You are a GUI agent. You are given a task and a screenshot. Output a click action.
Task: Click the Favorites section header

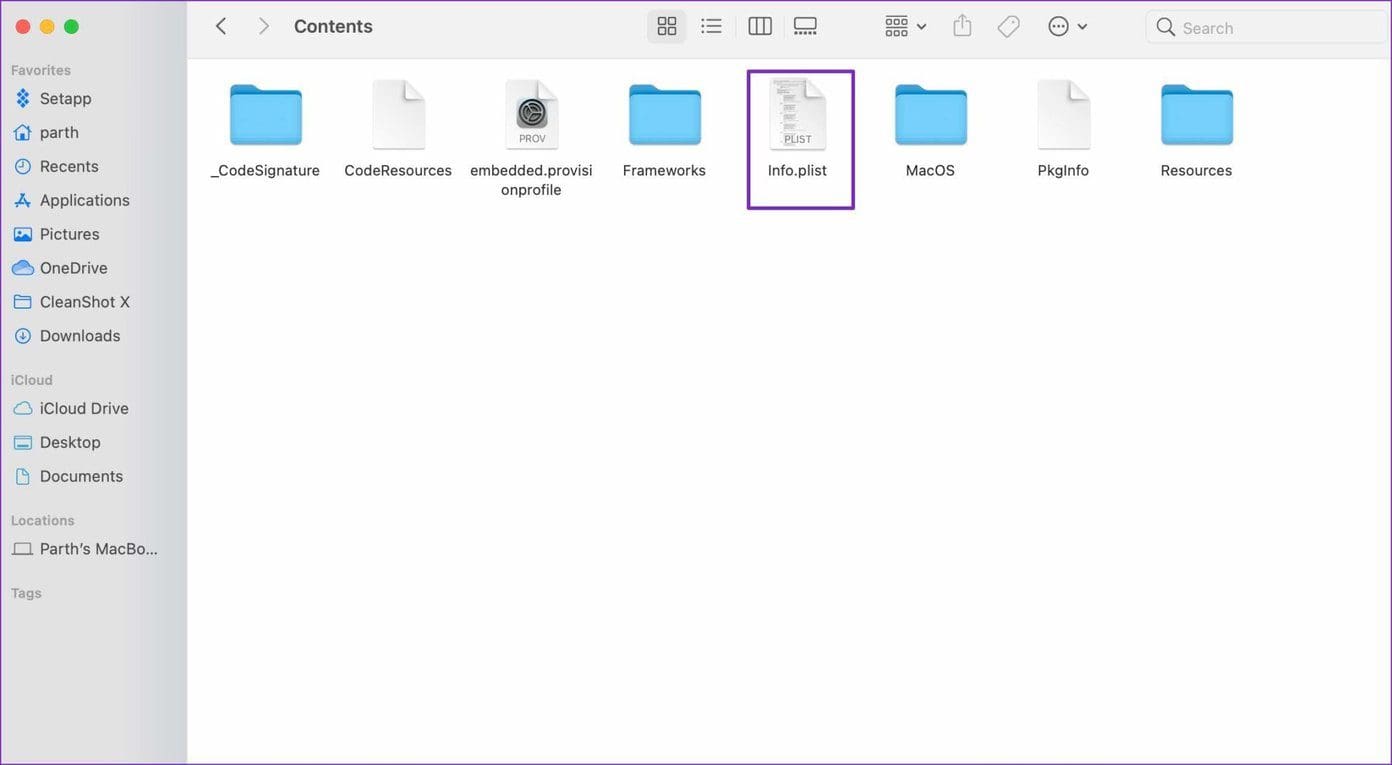pos(41,70)
